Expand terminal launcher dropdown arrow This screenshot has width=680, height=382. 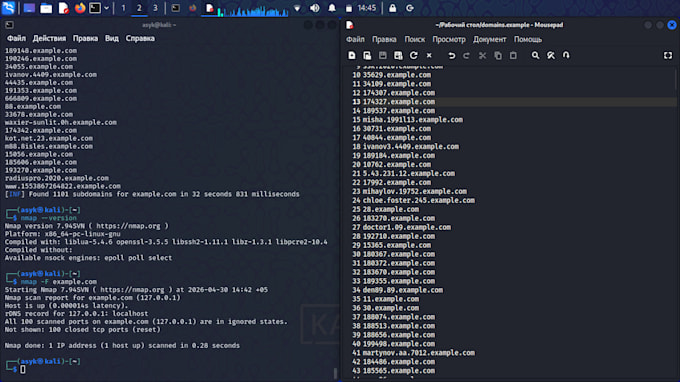(106, 8)
